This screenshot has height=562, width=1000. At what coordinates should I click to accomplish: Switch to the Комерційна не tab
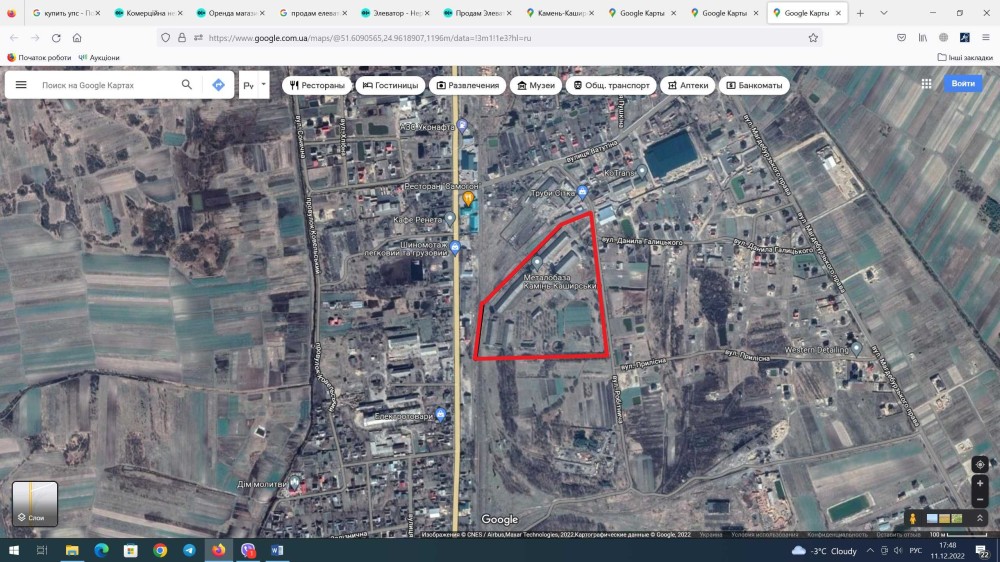click(x=149, y=13)
